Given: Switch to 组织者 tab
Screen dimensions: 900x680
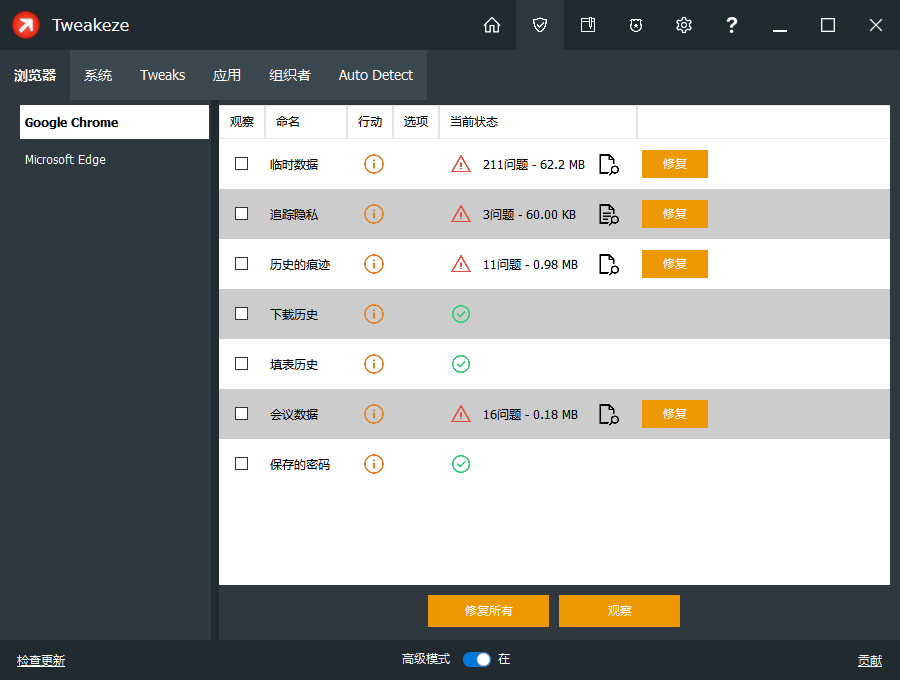Looking at the screenshot, I should (x=290, y=75).
